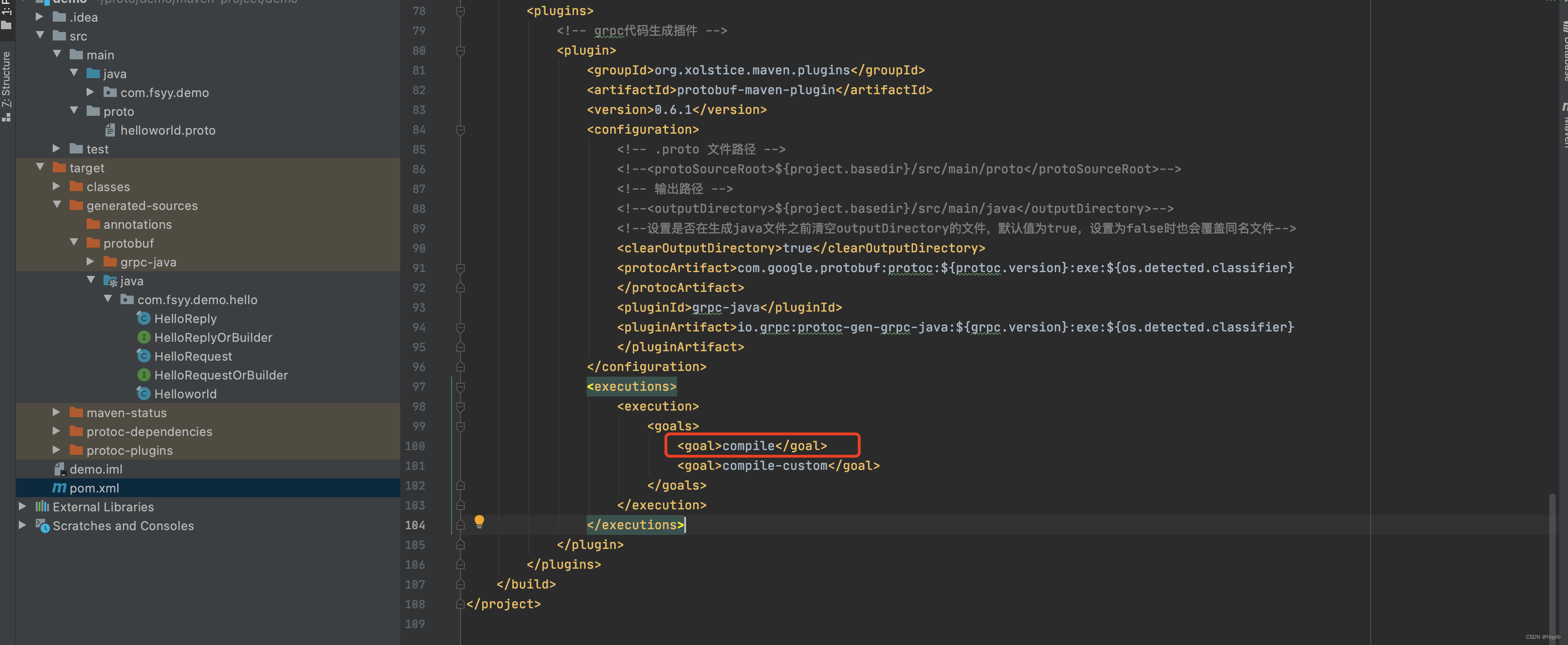Toggle the fold marker on the executions line

click(x=460, y=387)
